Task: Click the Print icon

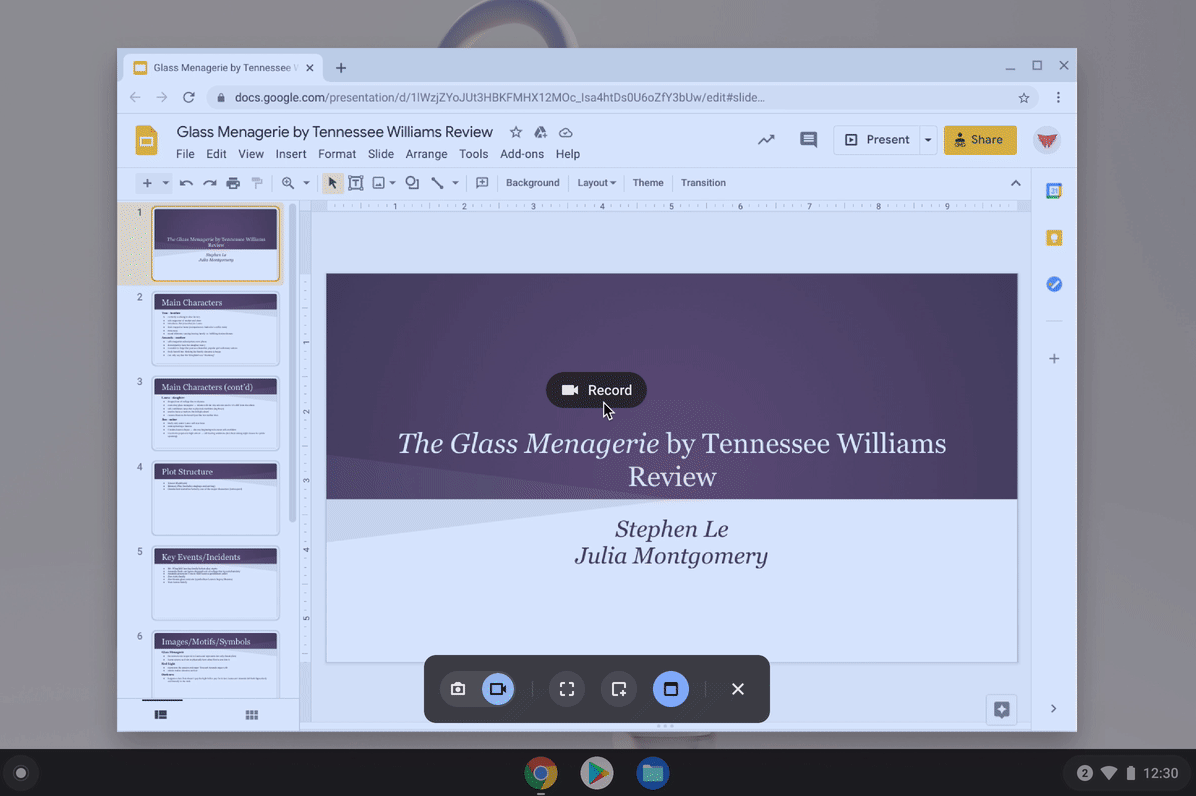Action: click(233, 183)
